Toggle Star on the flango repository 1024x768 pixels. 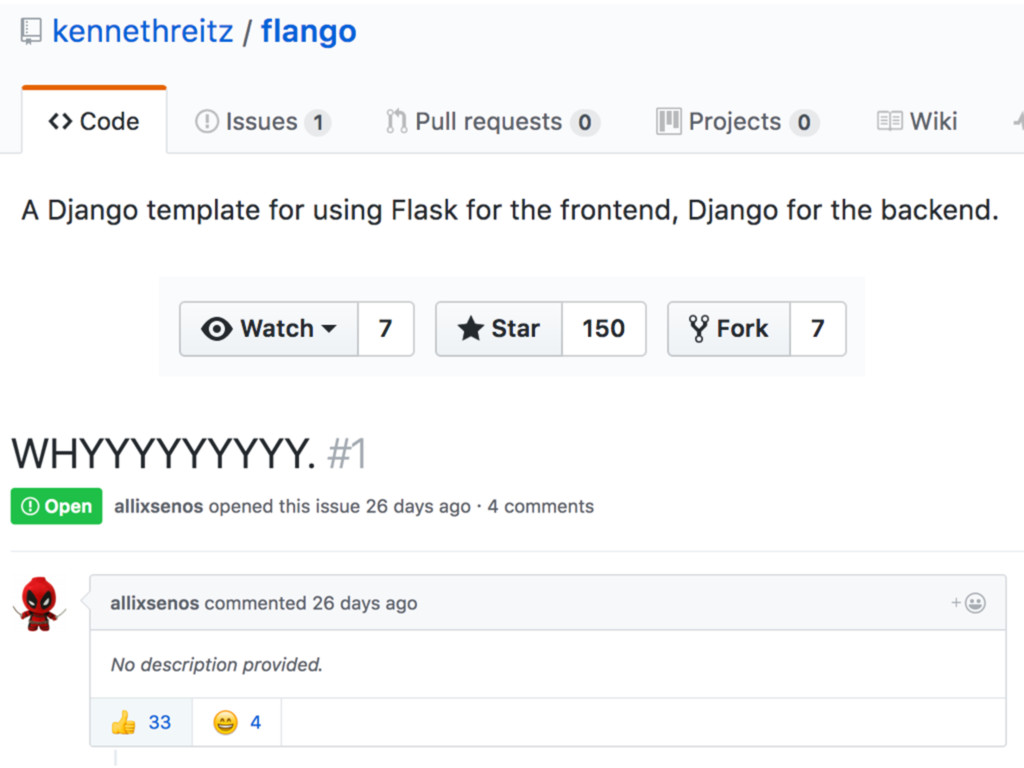[499, 329]
